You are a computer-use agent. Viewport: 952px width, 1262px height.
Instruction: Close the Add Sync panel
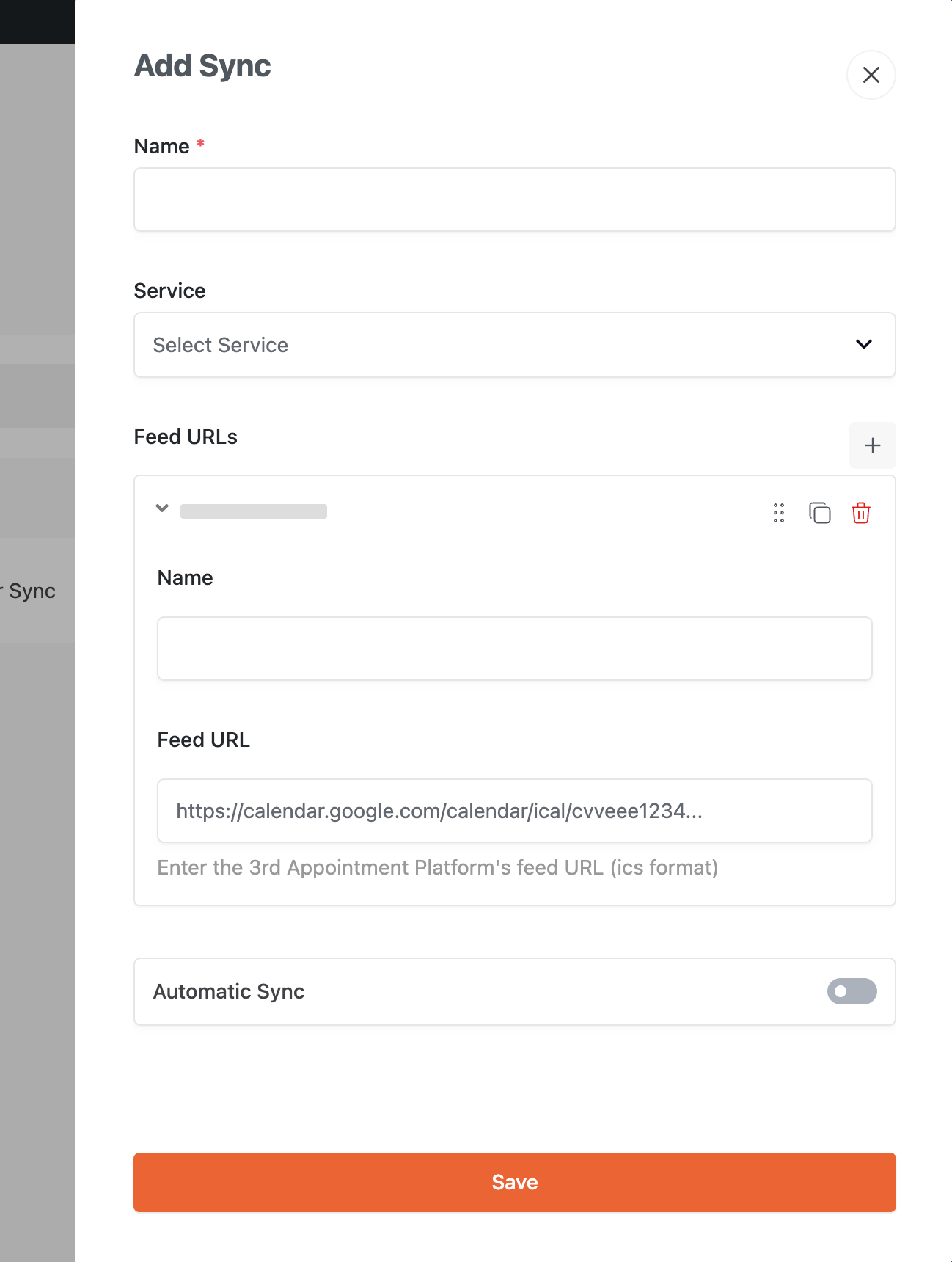pos(871,75)
